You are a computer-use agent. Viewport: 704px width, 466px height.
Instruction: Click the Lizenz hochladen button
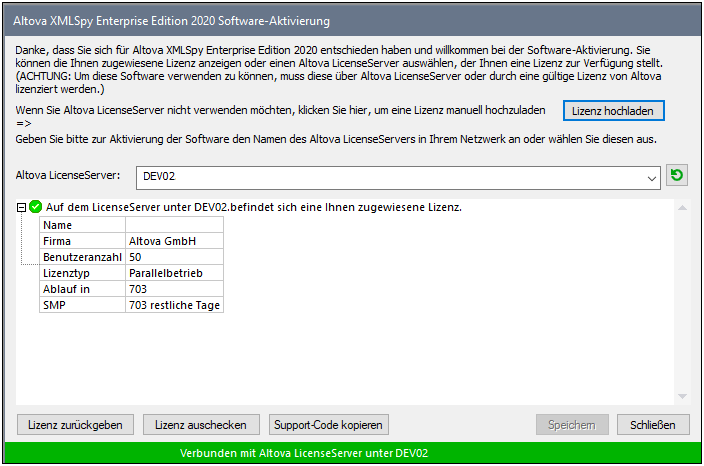[x=613, y=111]
